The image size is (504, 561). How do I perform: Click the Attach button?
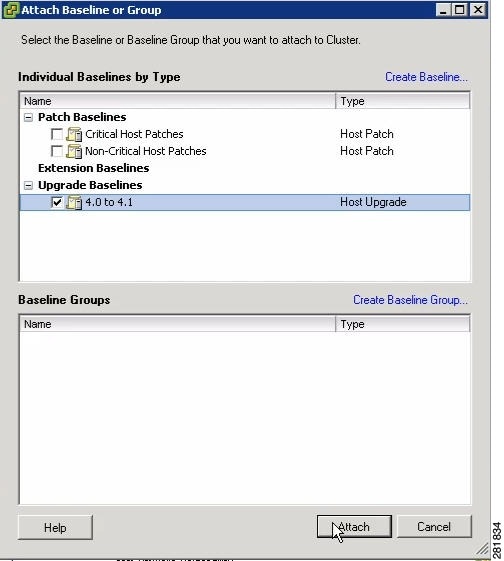point(354,527)
